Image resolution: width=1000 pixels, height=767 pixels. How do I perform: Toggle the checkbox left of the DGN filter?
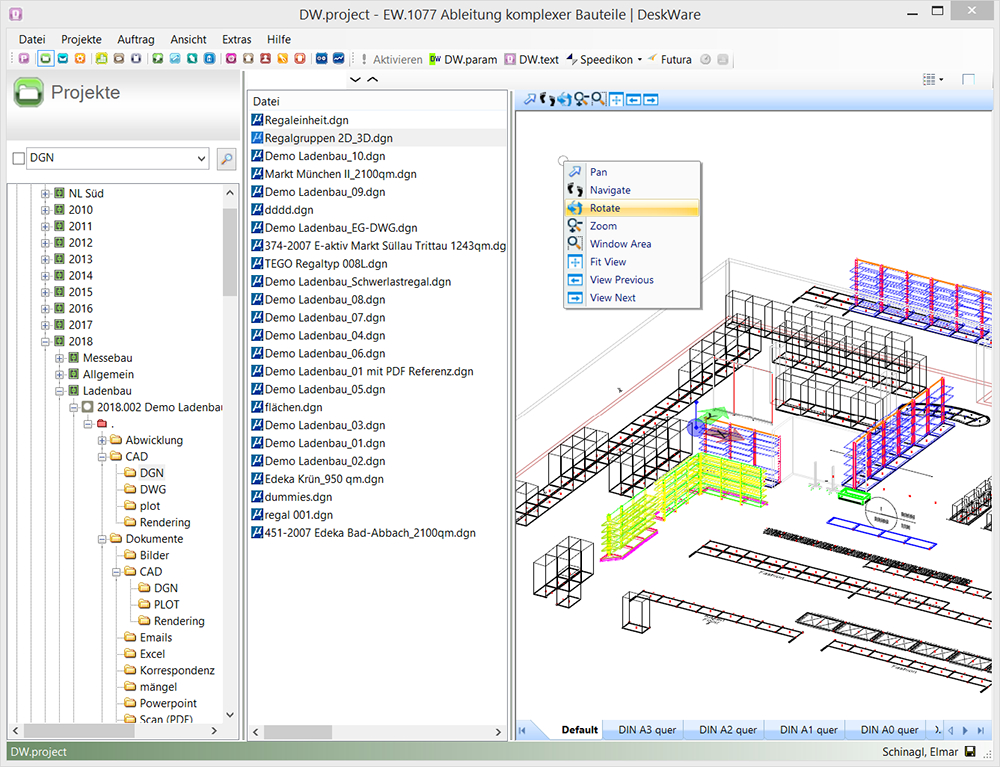click(18, 158)
